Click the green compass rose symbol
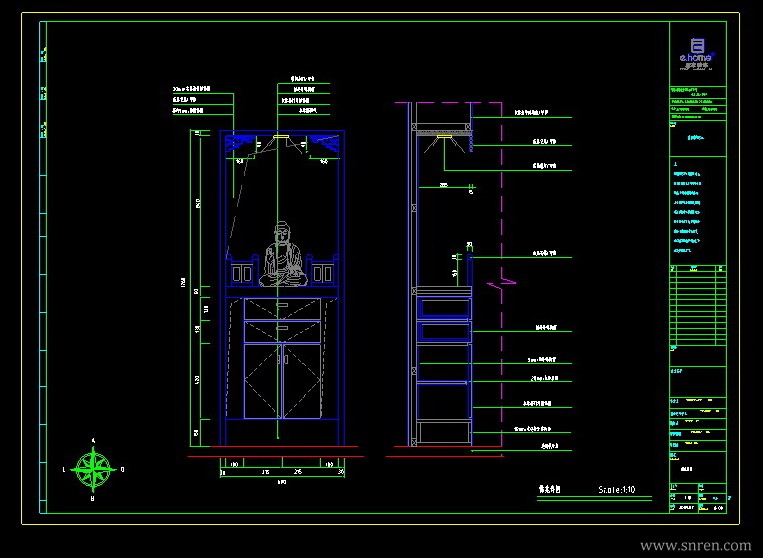 click(93, 470)
